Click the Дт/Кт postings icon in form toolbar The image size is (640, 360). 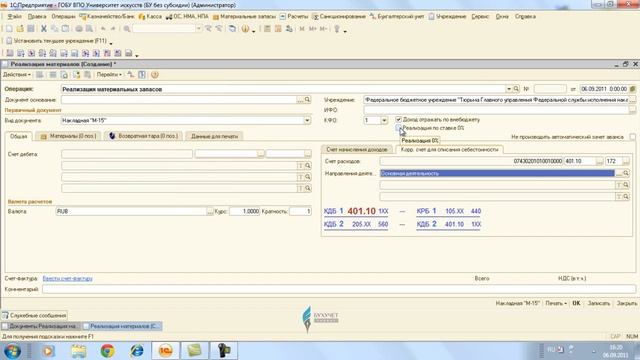click(131, 75)
